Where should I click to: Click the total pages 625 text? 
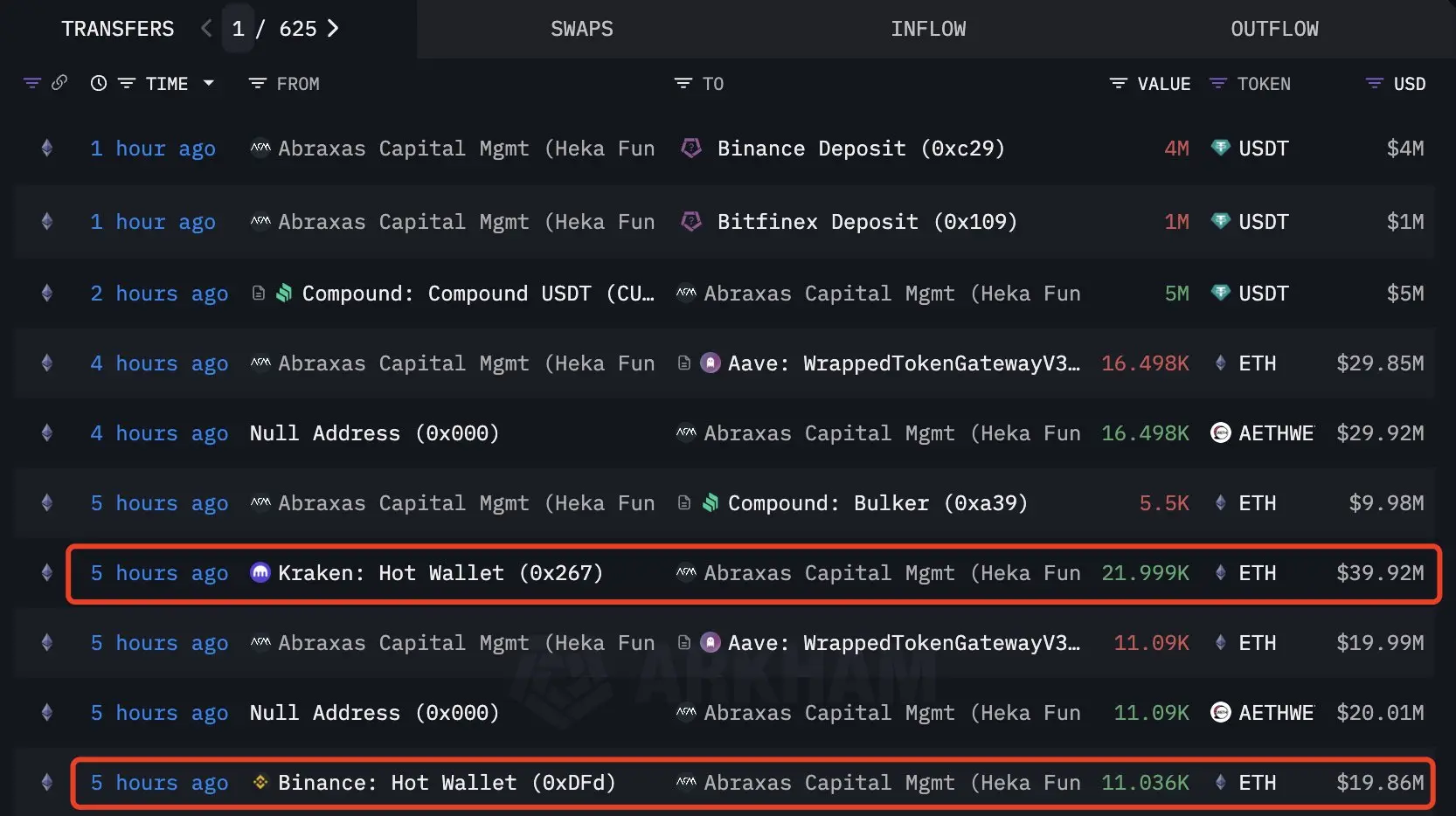297,29
